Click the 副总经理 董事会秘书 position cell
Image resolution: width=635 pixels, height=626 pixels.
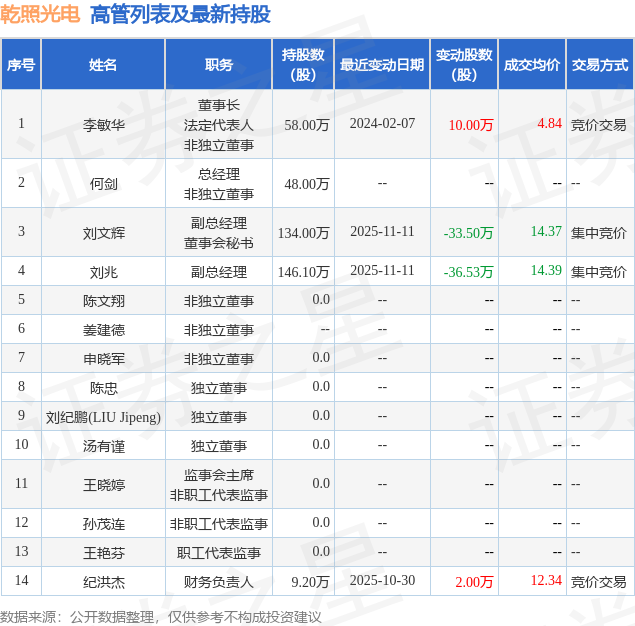pos(219,233)
